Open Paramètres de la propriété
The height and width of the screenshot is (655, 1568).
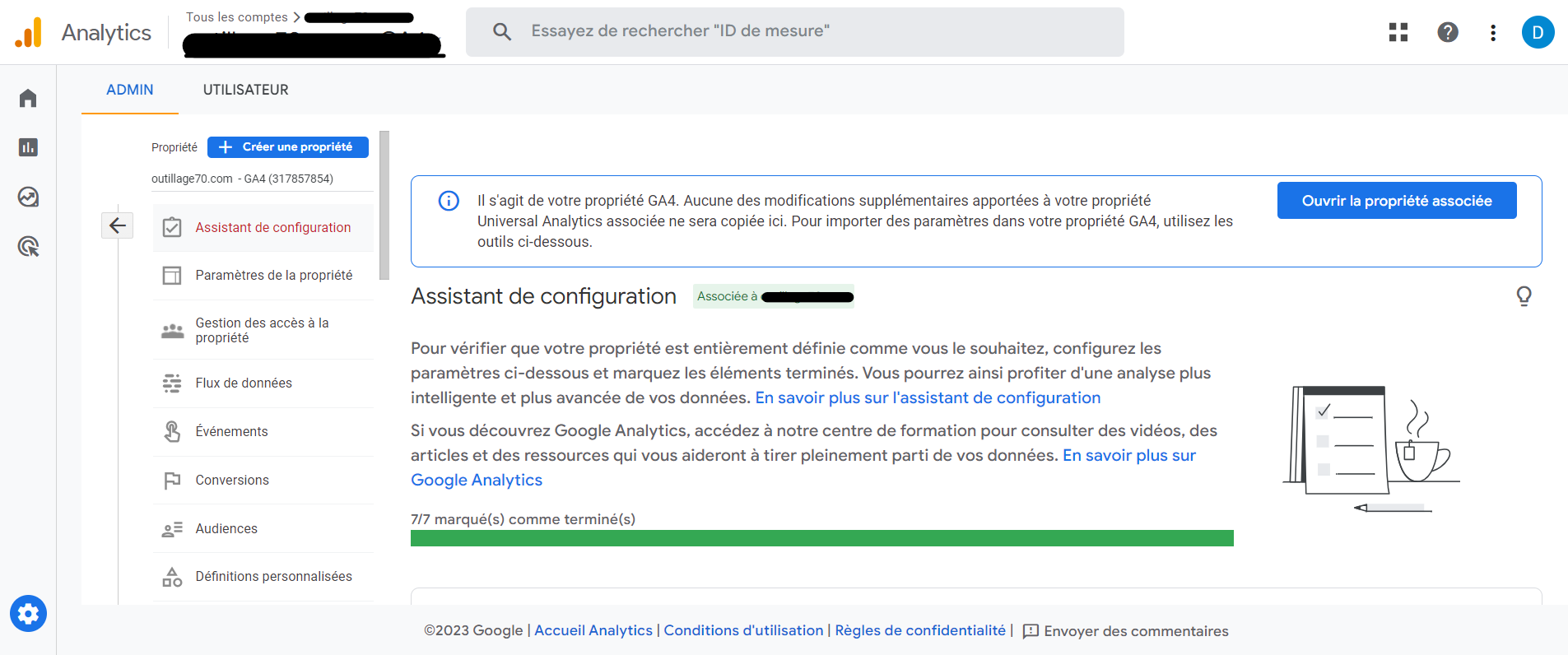[263, 276]
